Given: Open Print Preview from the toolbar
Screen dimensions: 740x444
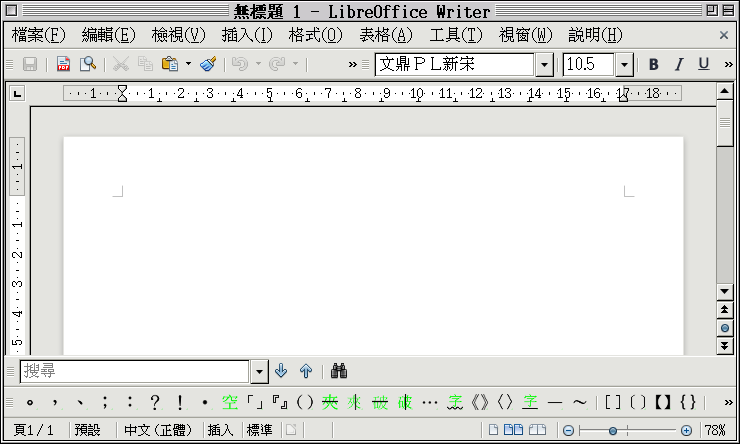Looking at the screenshot, I should coord(88,64).
